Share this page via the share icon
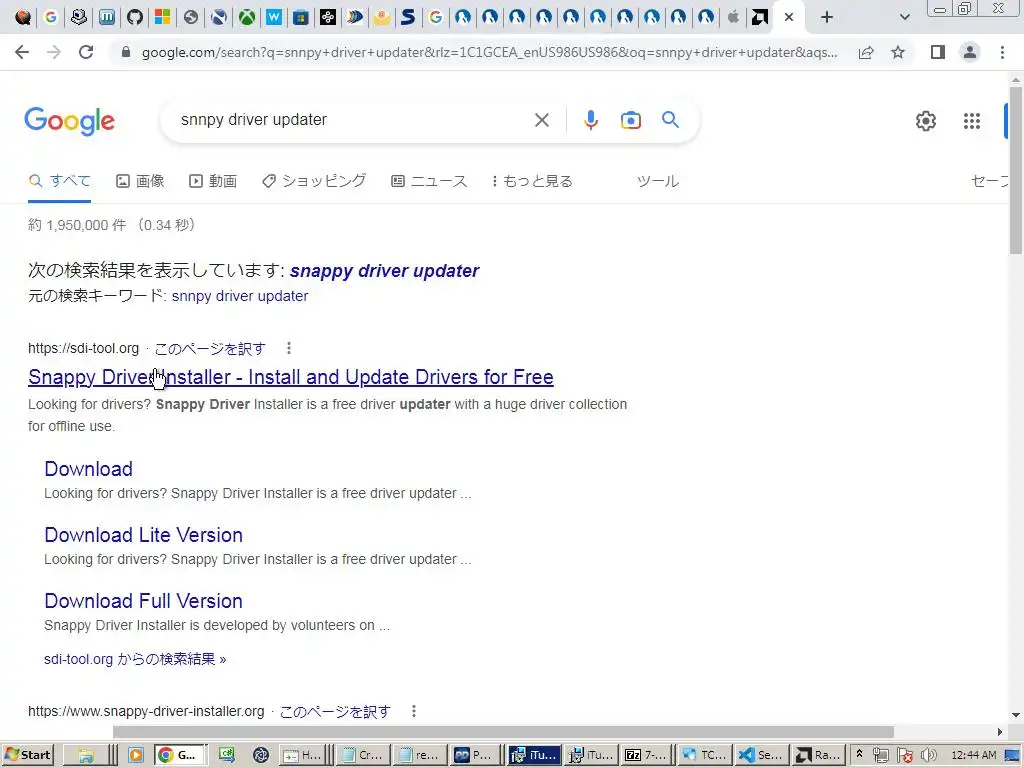Image resolution: width=1024 pixels, height=768 pixels. point(866,52)
